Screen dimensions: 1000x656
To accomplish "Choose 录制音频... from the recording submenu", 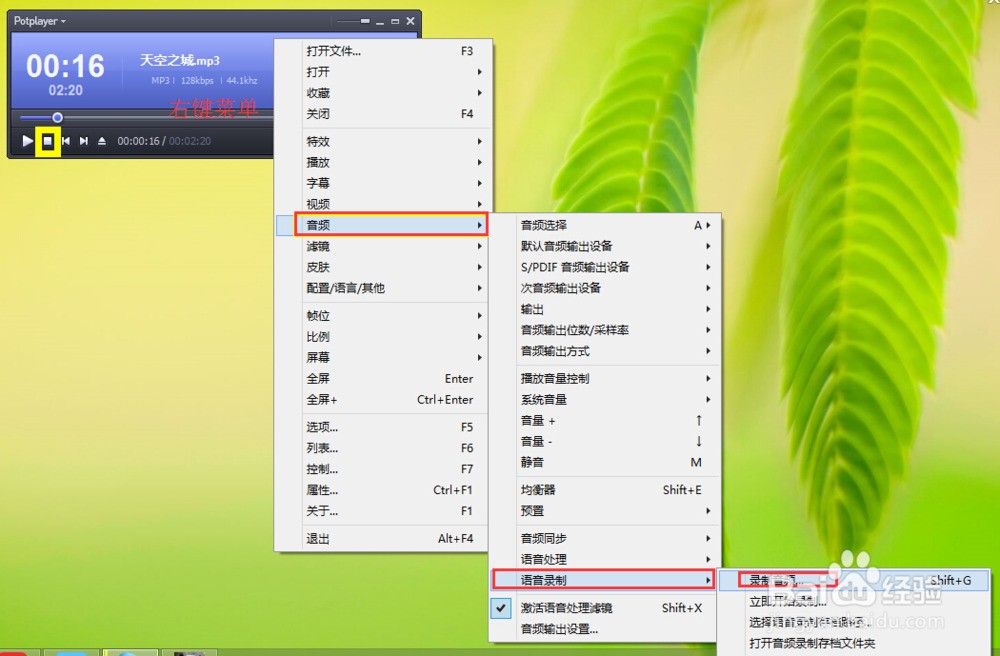I will (854, 580).
